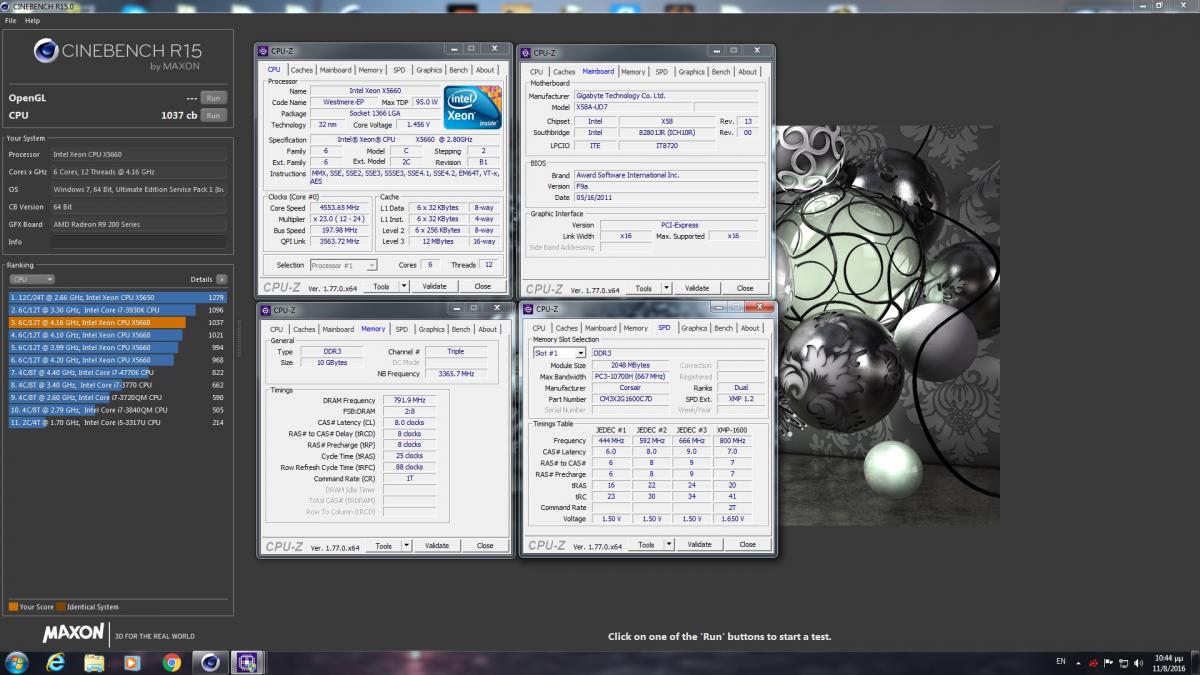
Task: Select highlighted ranking row X5660 @ 4.16 GHz
Action: 118,322
